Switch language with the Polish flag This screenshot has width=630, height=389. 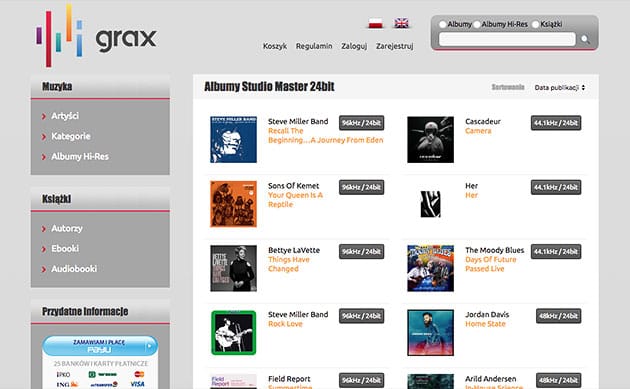(376, 23)
